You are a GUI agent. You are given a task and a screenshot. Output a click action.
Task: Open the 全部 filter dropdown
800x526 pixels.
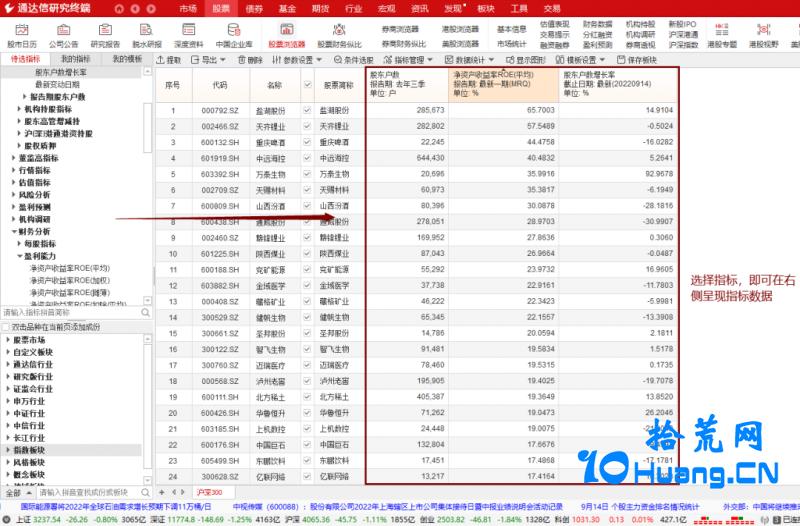pyautogui.click(x=18, y=492)
